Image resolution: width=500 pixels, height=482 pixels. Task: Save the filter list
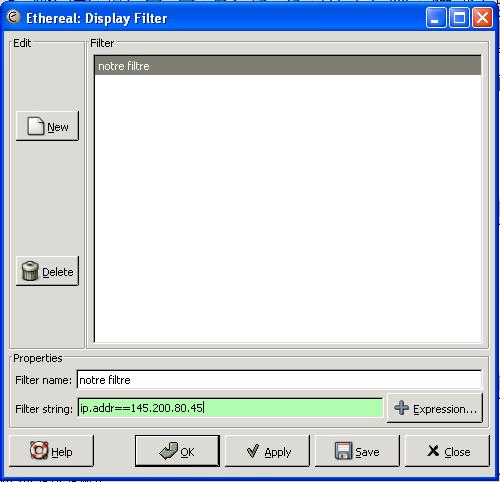[x=357, y=451]
